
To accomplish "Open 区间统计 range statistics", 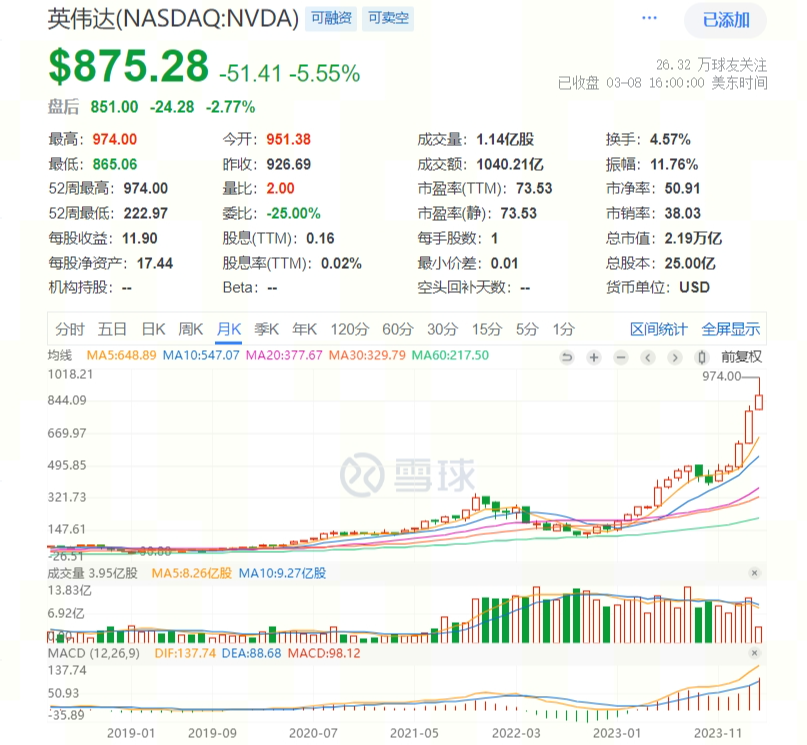I will pyautogui.click(x=659, y=329).
